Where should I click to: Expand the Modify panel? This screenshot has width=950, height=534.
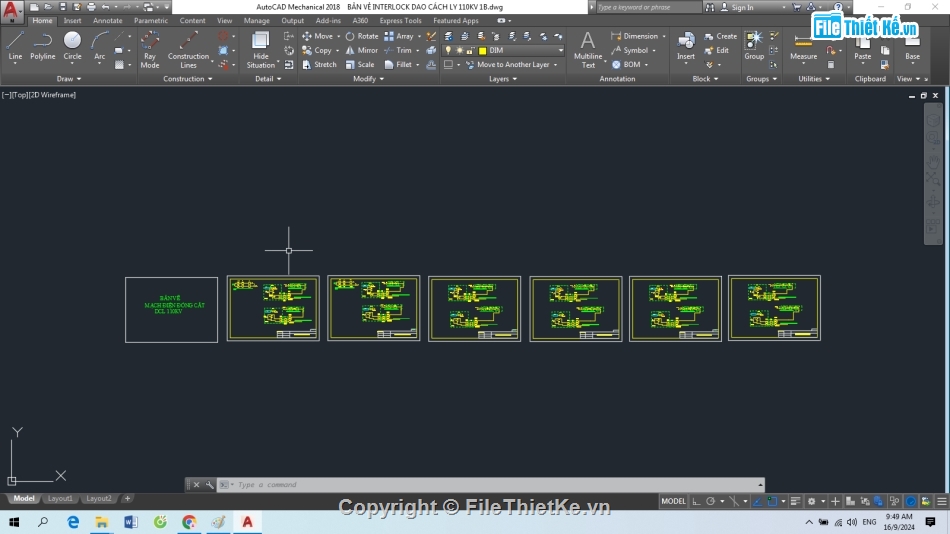(x=368, y=79)
